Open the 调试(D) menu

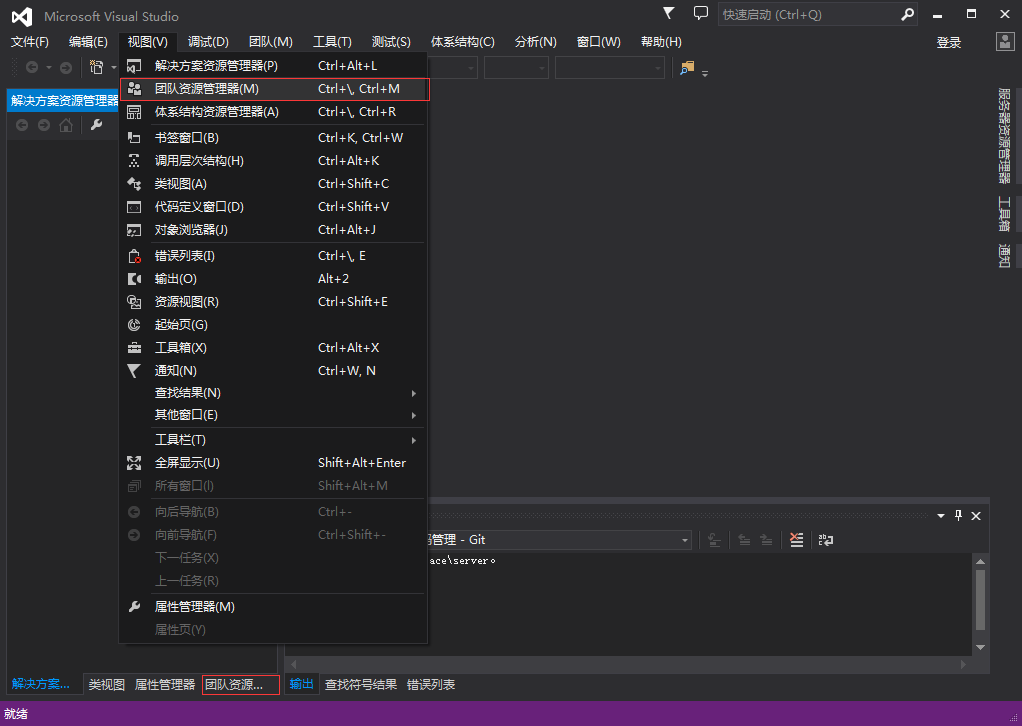(x=208, y=42)
